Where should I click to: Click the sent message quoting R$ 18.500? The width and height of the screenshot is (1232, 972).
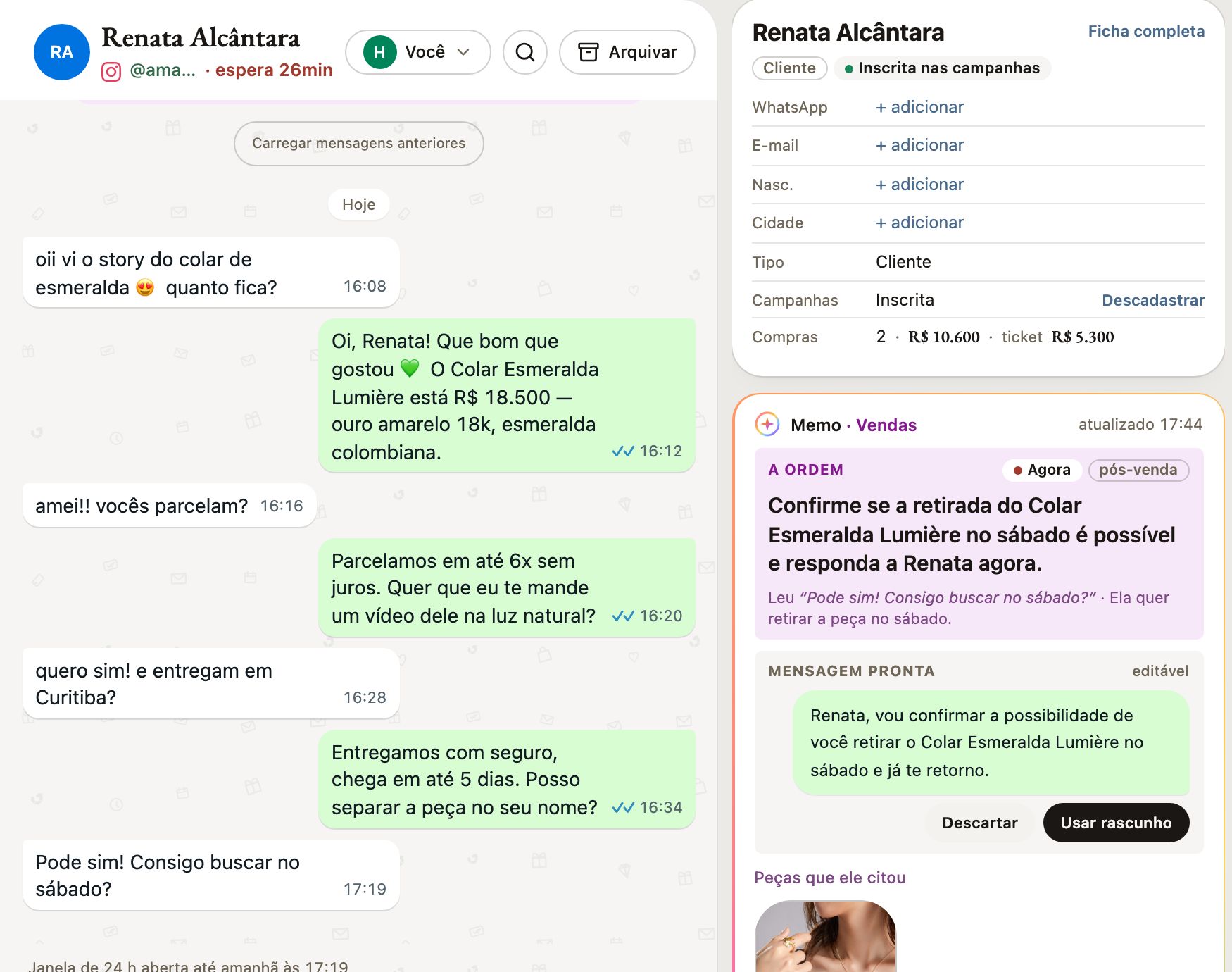(507, 396)
